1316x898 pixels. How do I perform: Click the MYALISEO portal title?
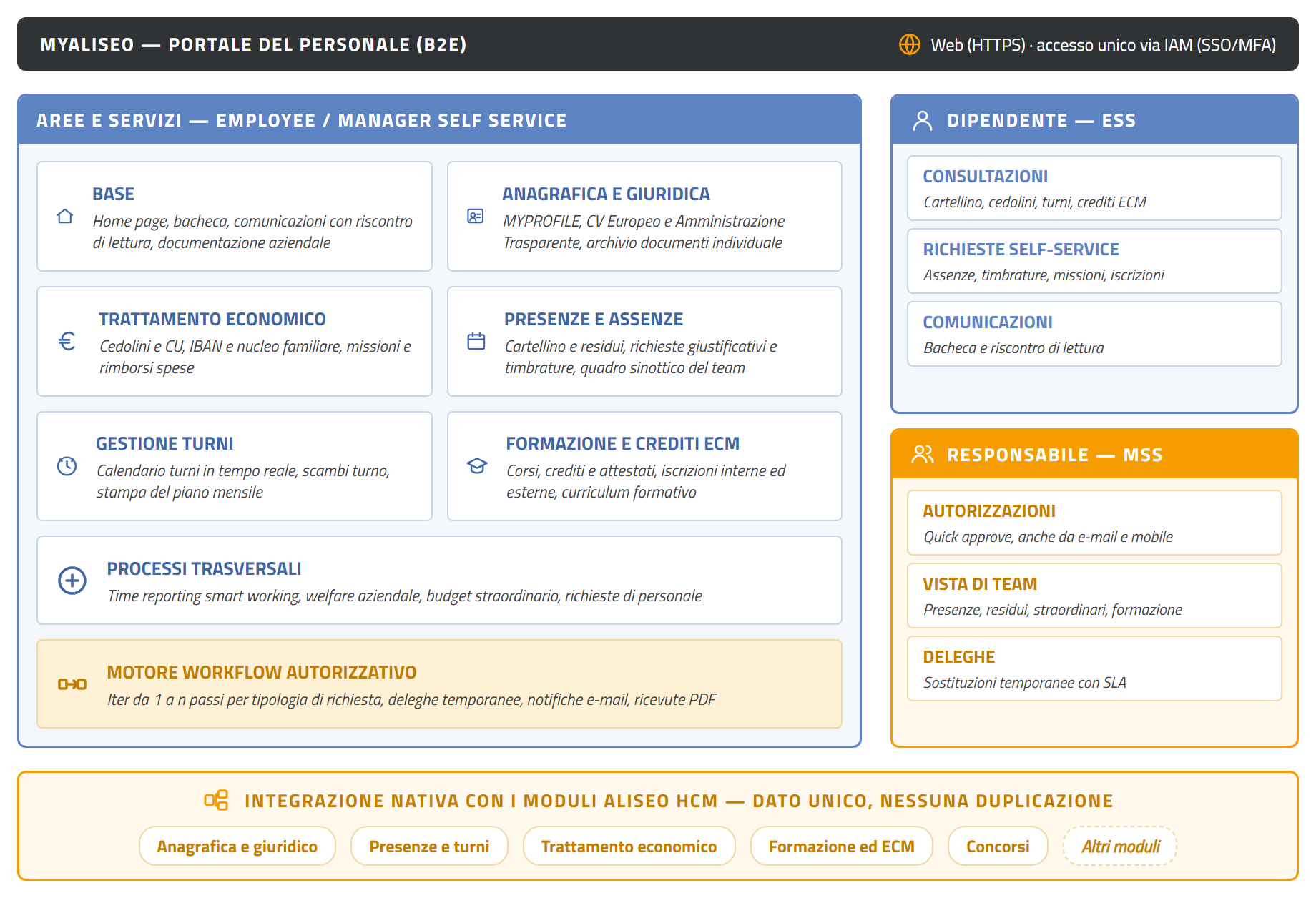click(x=253, y=44)
